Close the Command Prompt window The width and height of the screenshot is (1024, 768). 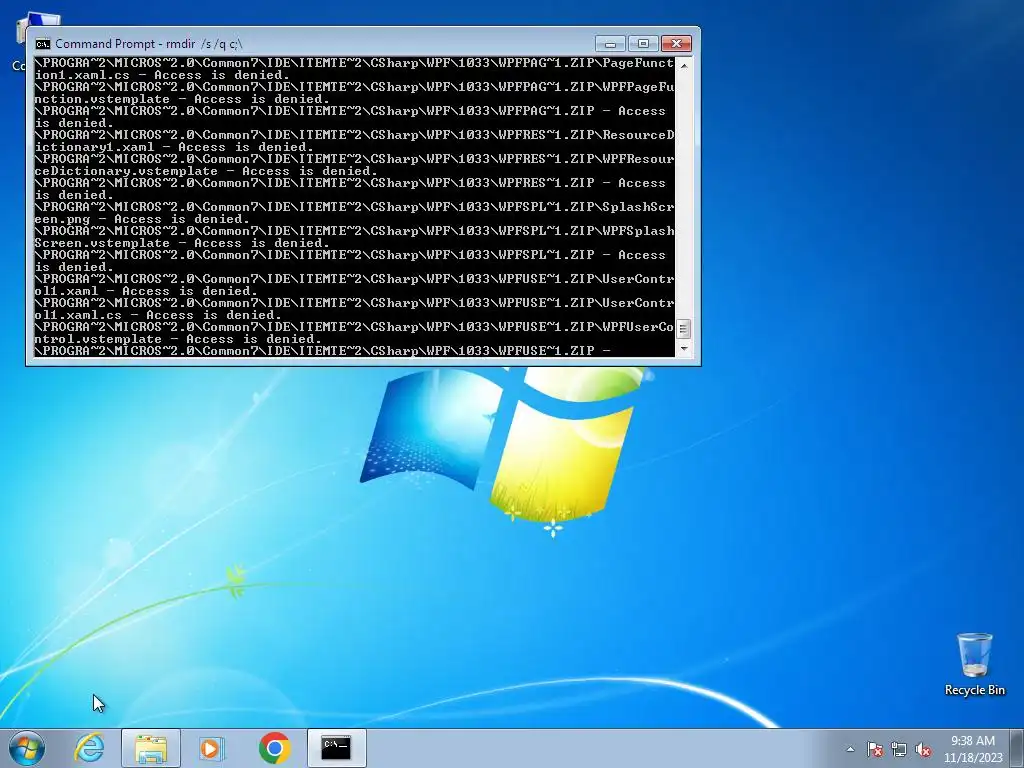(677, 44)
